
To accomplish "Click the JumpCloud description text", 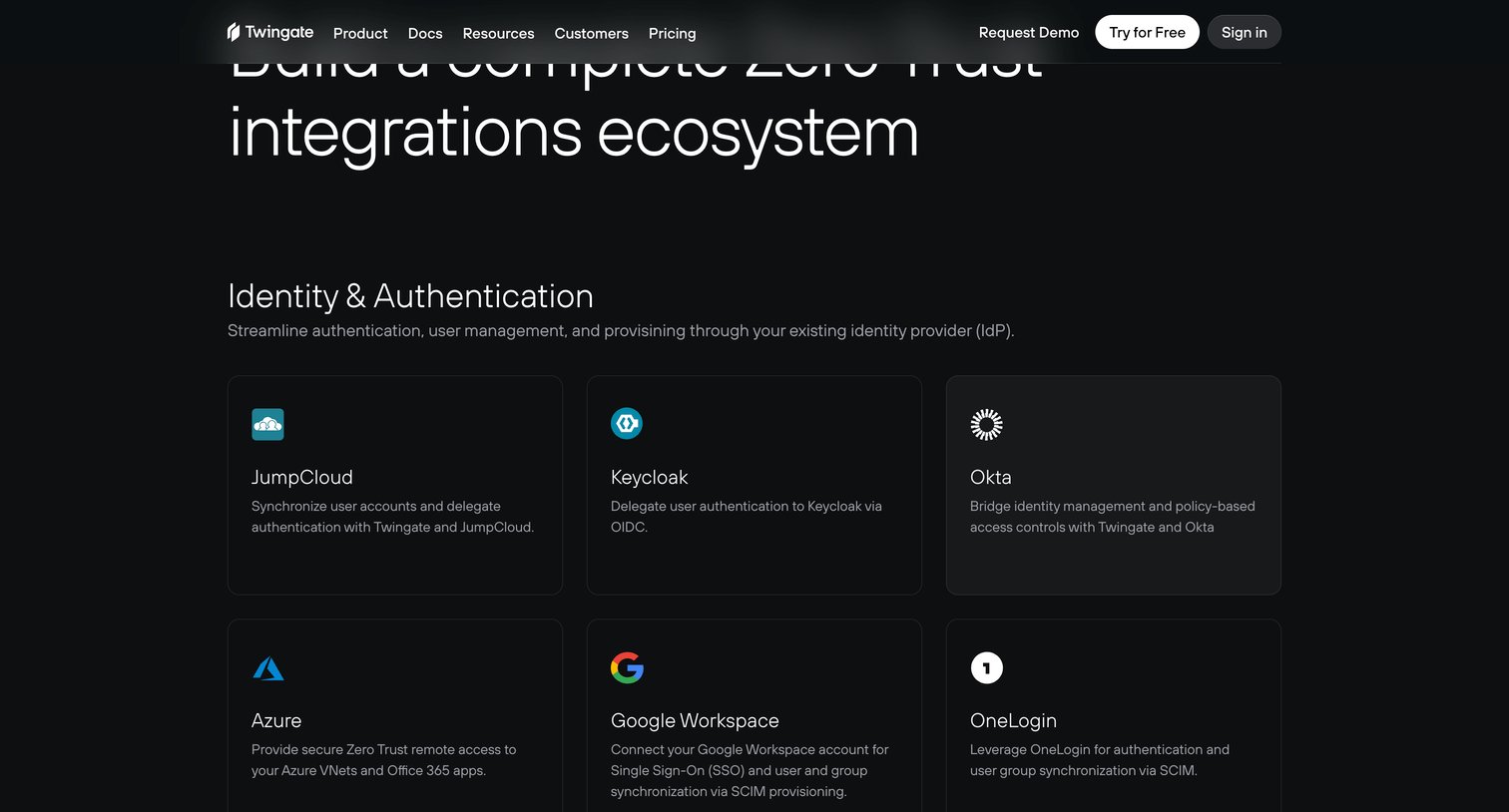I will pyautogui.click(x=392, y=517).
